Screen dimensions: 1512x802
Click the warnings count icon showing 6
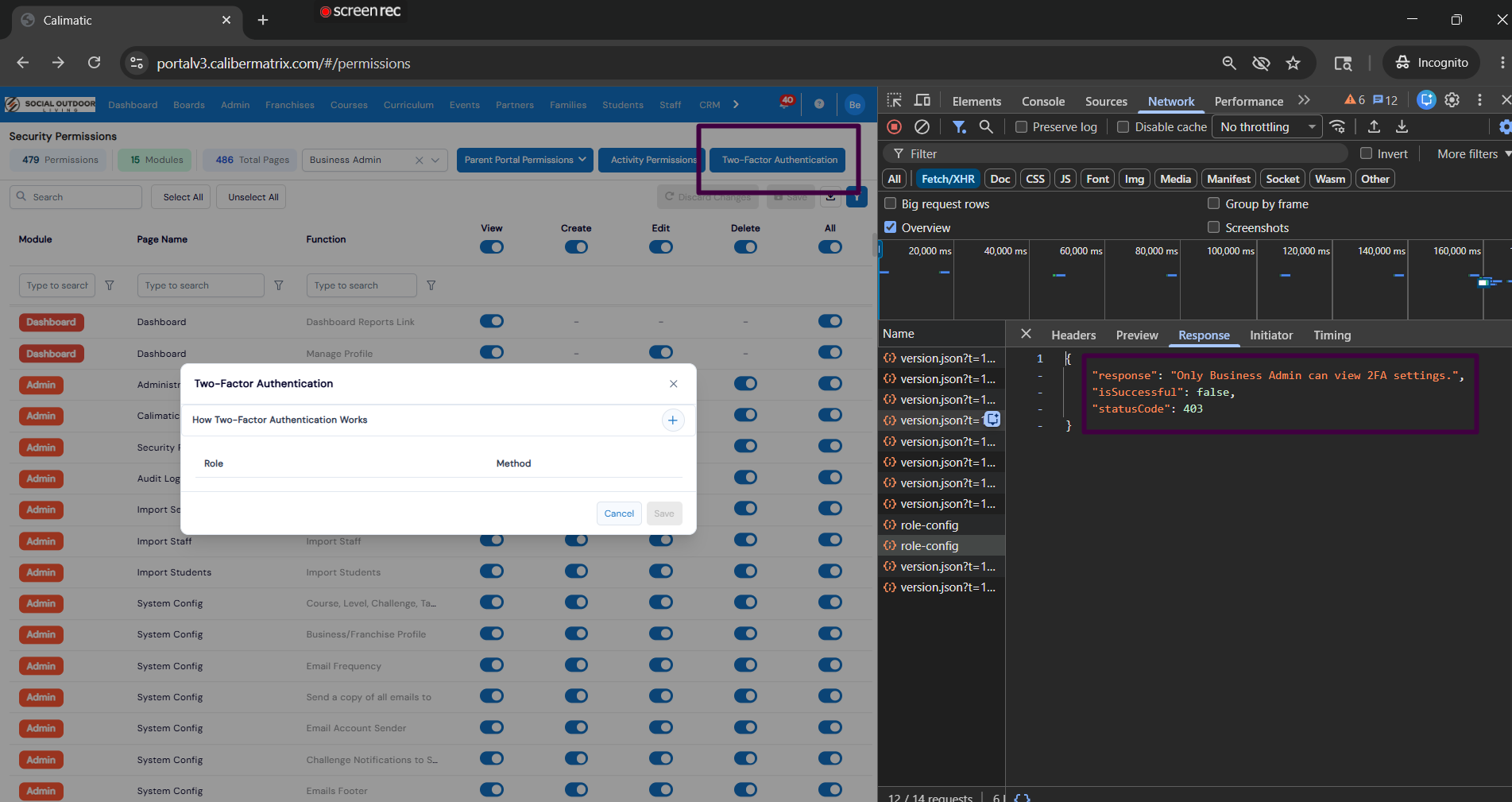pos(1355,100)
